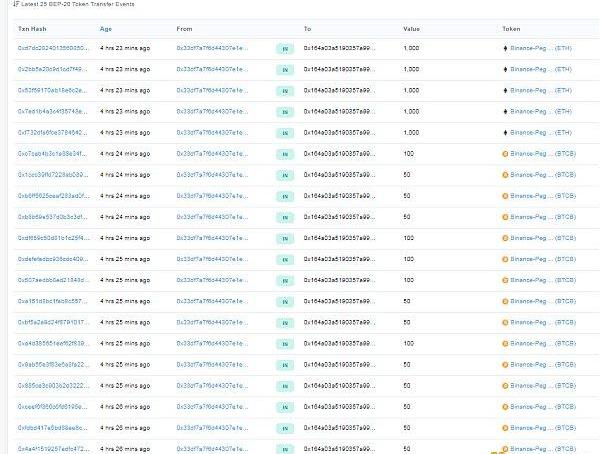This screenshot has height=454, width=600.
Task: Open the last row's 0x4a4f1519 transaction
Action: [53, 448]
